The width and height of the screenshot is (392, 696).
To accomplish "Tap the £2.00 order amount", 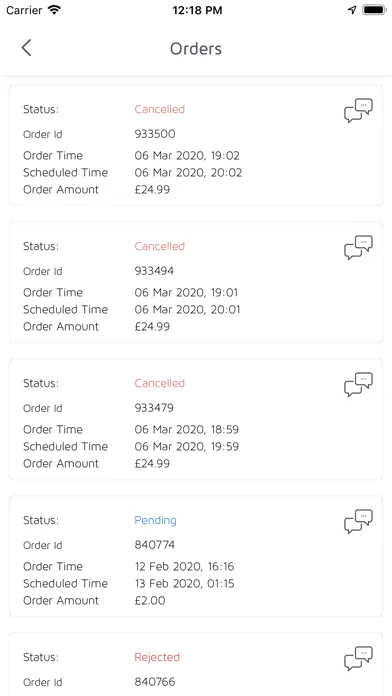I will point(150,601).
